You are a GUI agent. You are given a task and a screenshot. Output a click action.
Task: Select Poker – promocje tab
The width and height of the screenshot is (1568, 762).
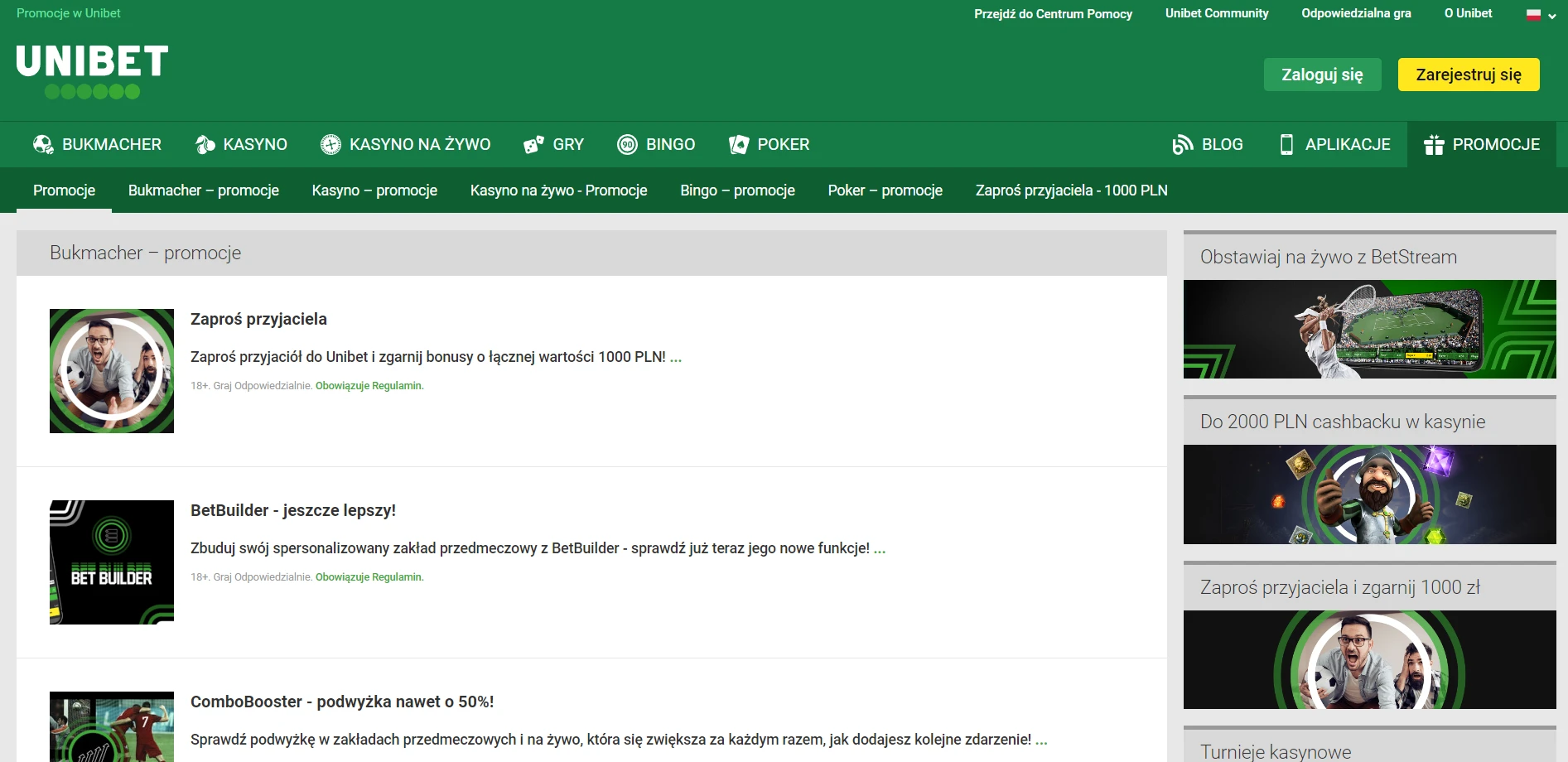pyautogui.click(x=885, y=190)
